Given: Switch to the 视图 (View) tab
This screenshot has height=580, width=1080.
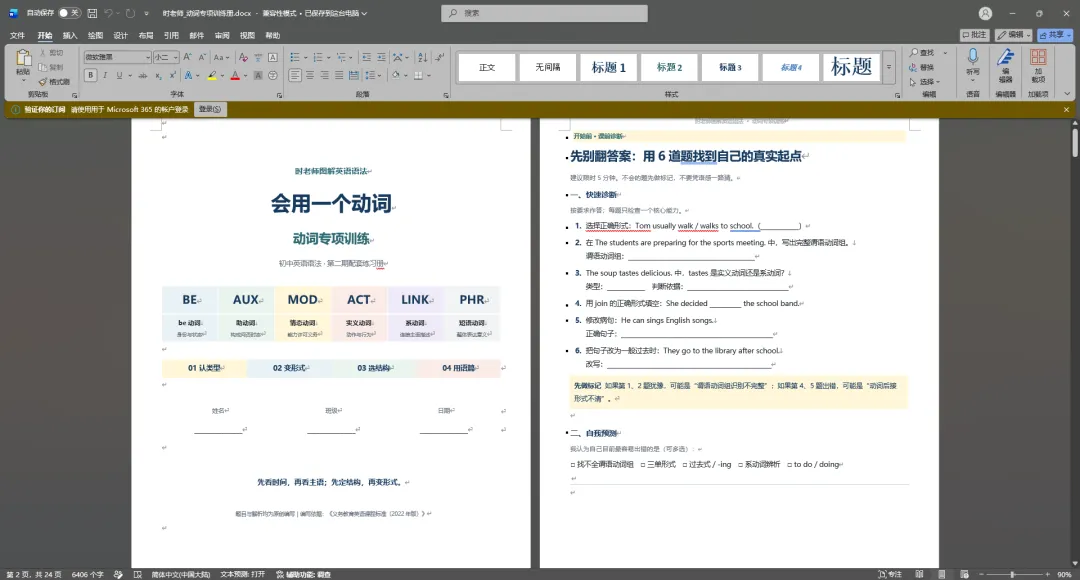Looking at the screenshot, I should (x=247, y=35).
